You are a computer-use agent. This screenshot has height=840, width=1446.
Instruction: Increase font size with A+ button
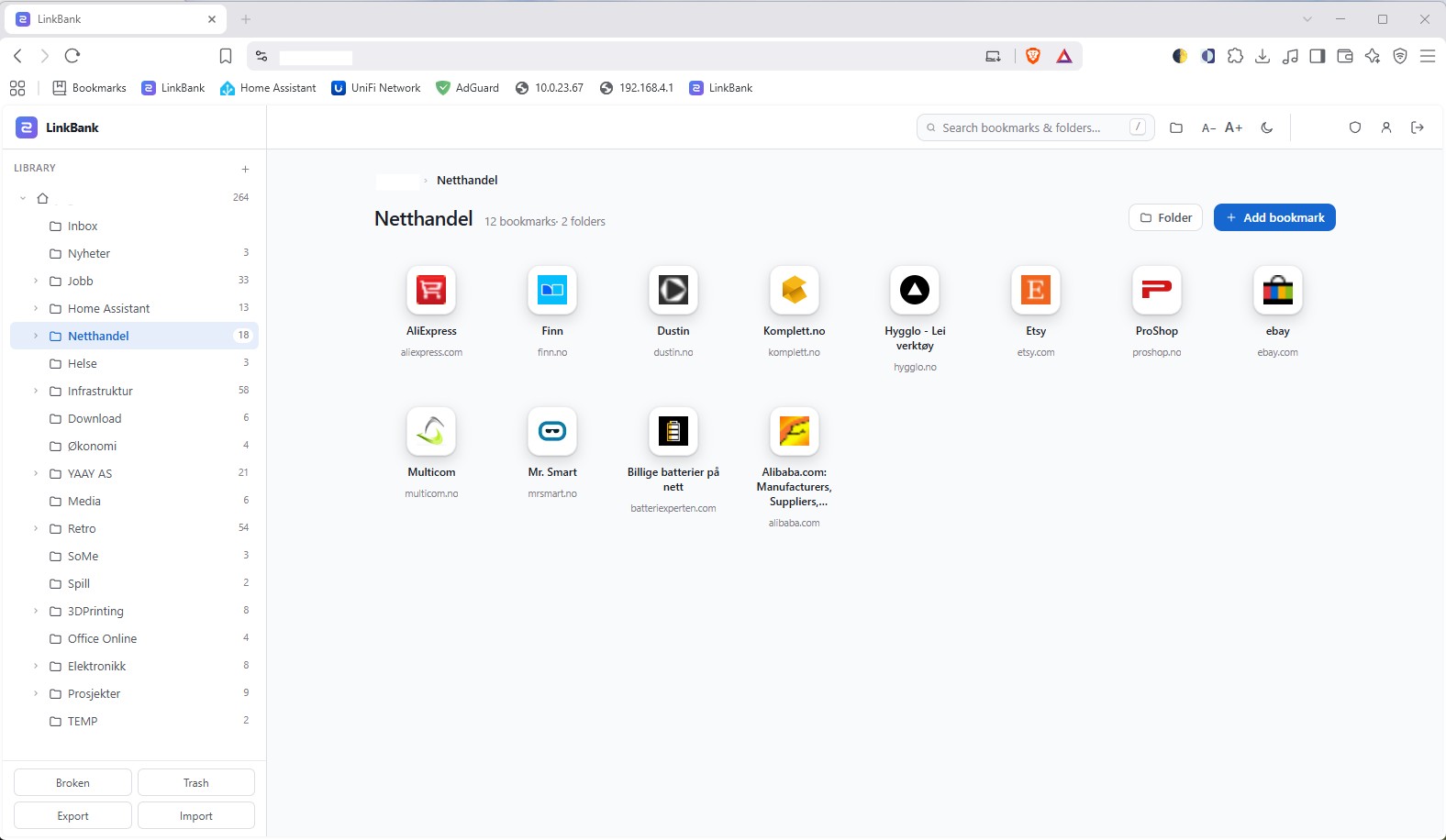coord(1233,127)
